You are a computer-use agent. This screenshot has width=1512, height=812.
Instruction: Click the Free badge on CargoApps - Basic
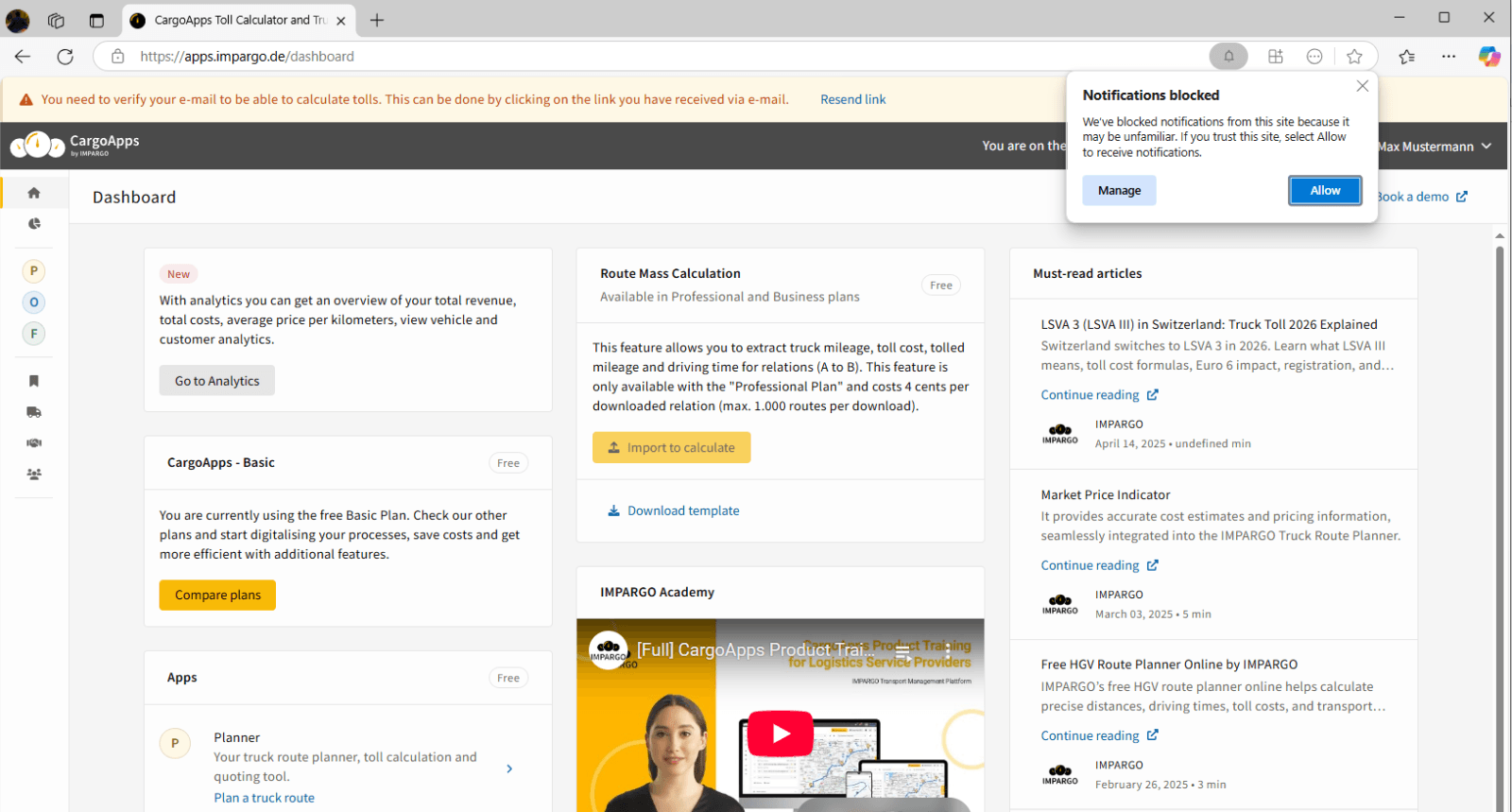click(x=508, y=463)
